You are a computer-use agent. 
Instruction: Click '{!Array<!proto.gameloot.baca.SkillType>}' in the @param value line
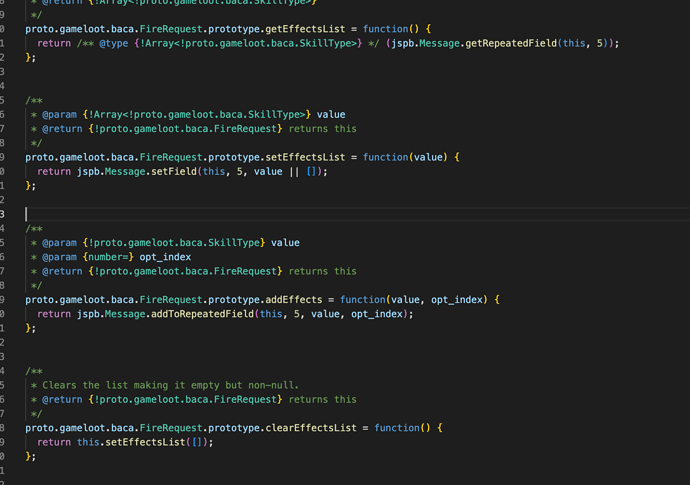click(x=197, y=115)
